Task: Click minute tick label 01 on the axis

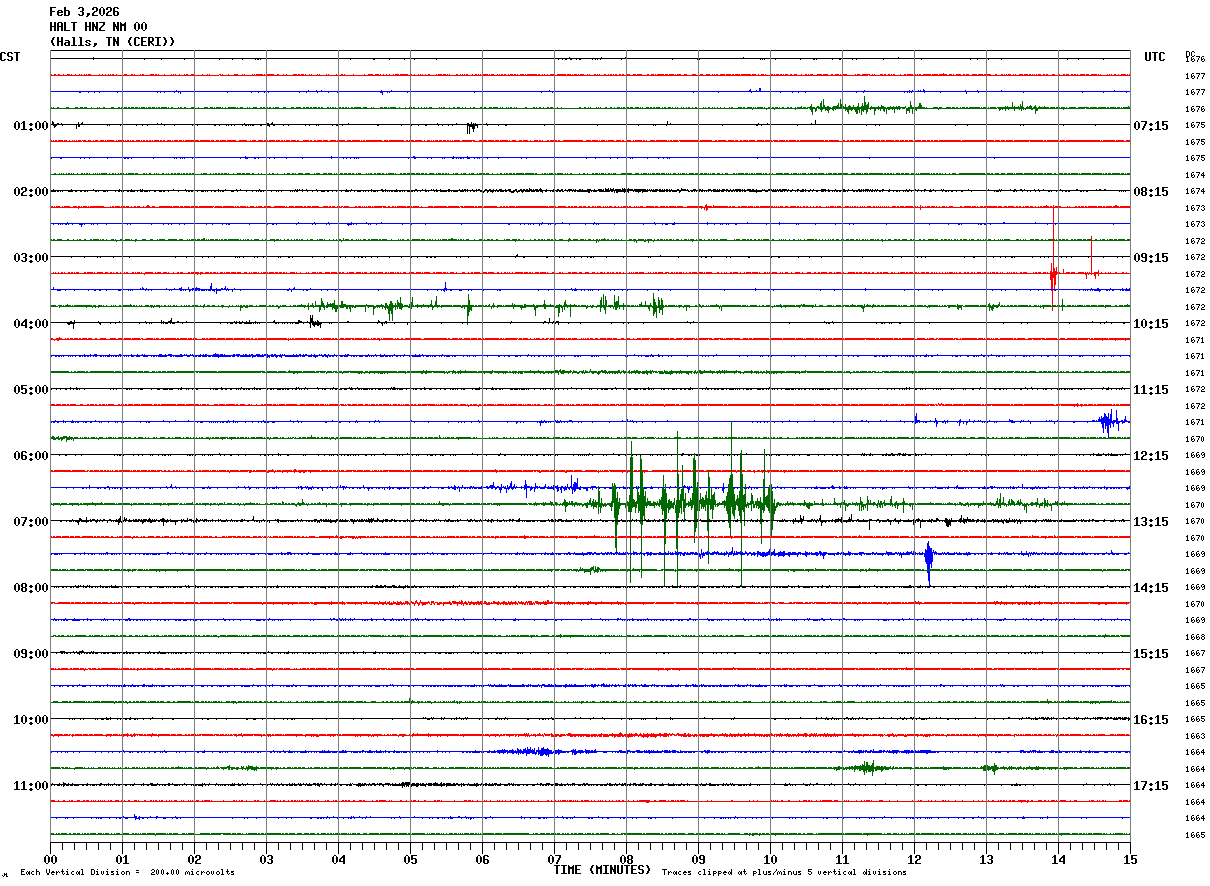Action: (x=122, y=859)
